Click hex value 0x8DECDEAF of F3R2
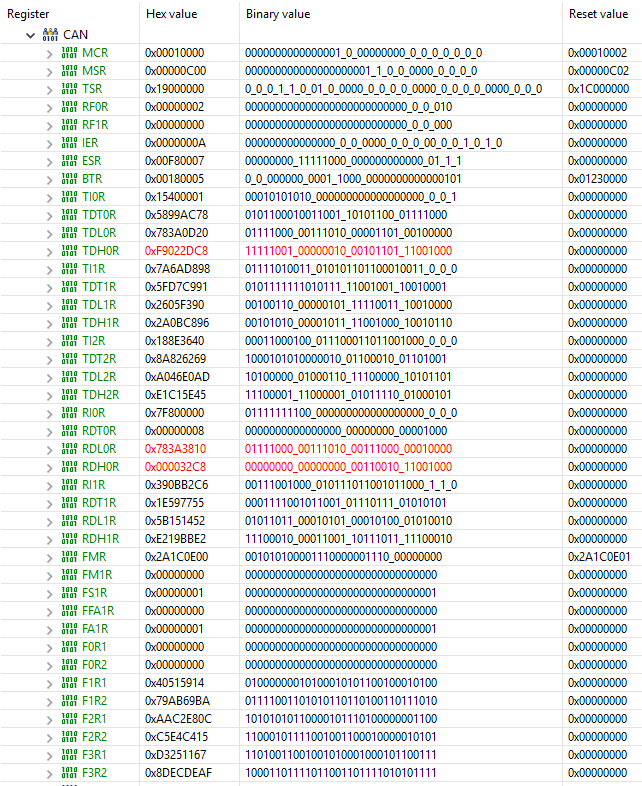This screenshot has height=786, width=642. coord(178,773)
